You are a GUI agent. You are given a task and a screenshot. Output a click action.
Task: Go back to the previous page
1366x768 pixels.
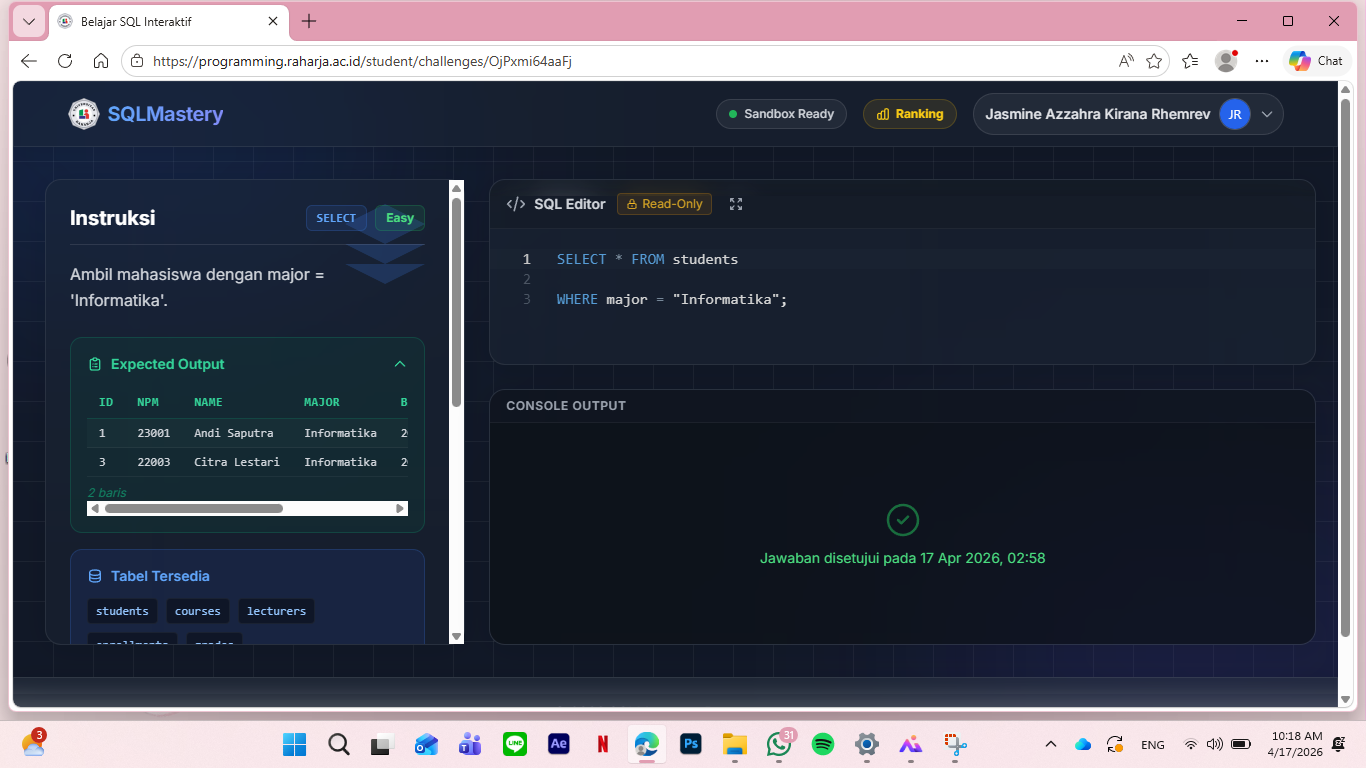point(29,61)
